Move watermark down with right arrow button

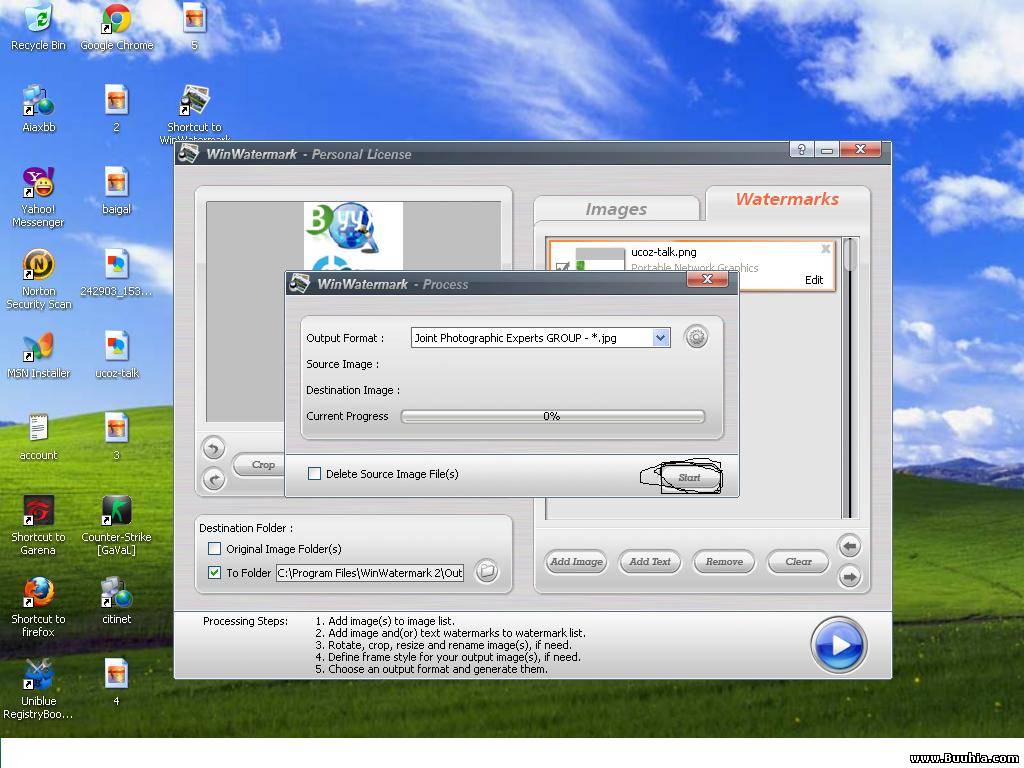[849, 577]
